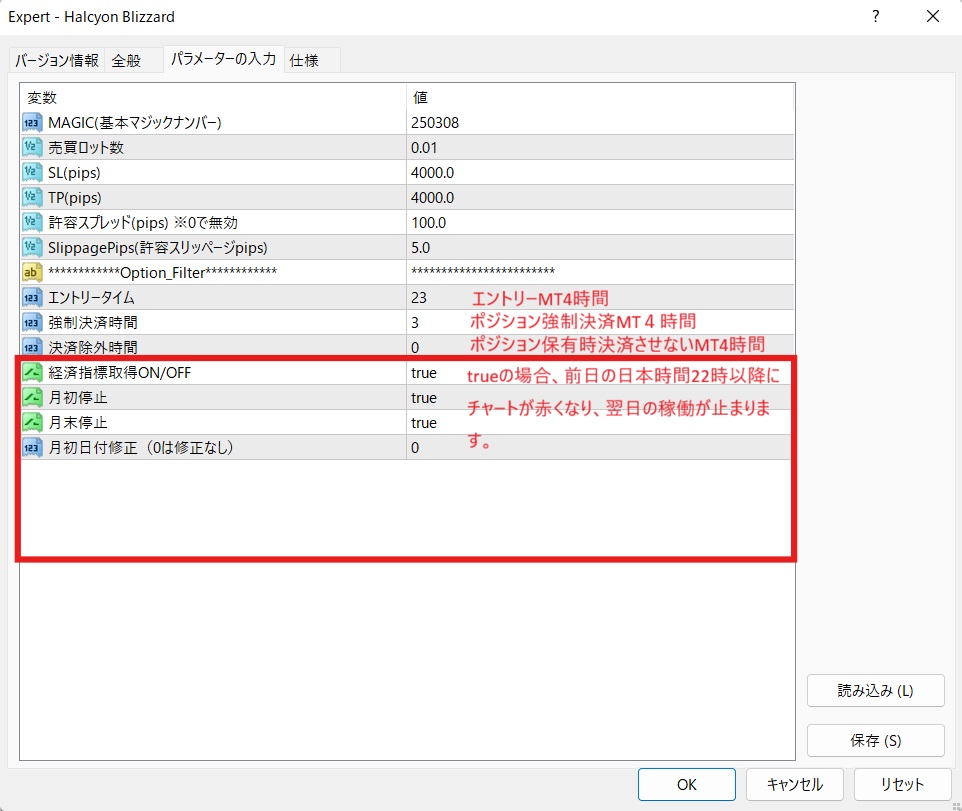The width and height of the screenshot is (962, 811).
Task: Click the 月初日付修正 row icon
Action: coord(32,447)
